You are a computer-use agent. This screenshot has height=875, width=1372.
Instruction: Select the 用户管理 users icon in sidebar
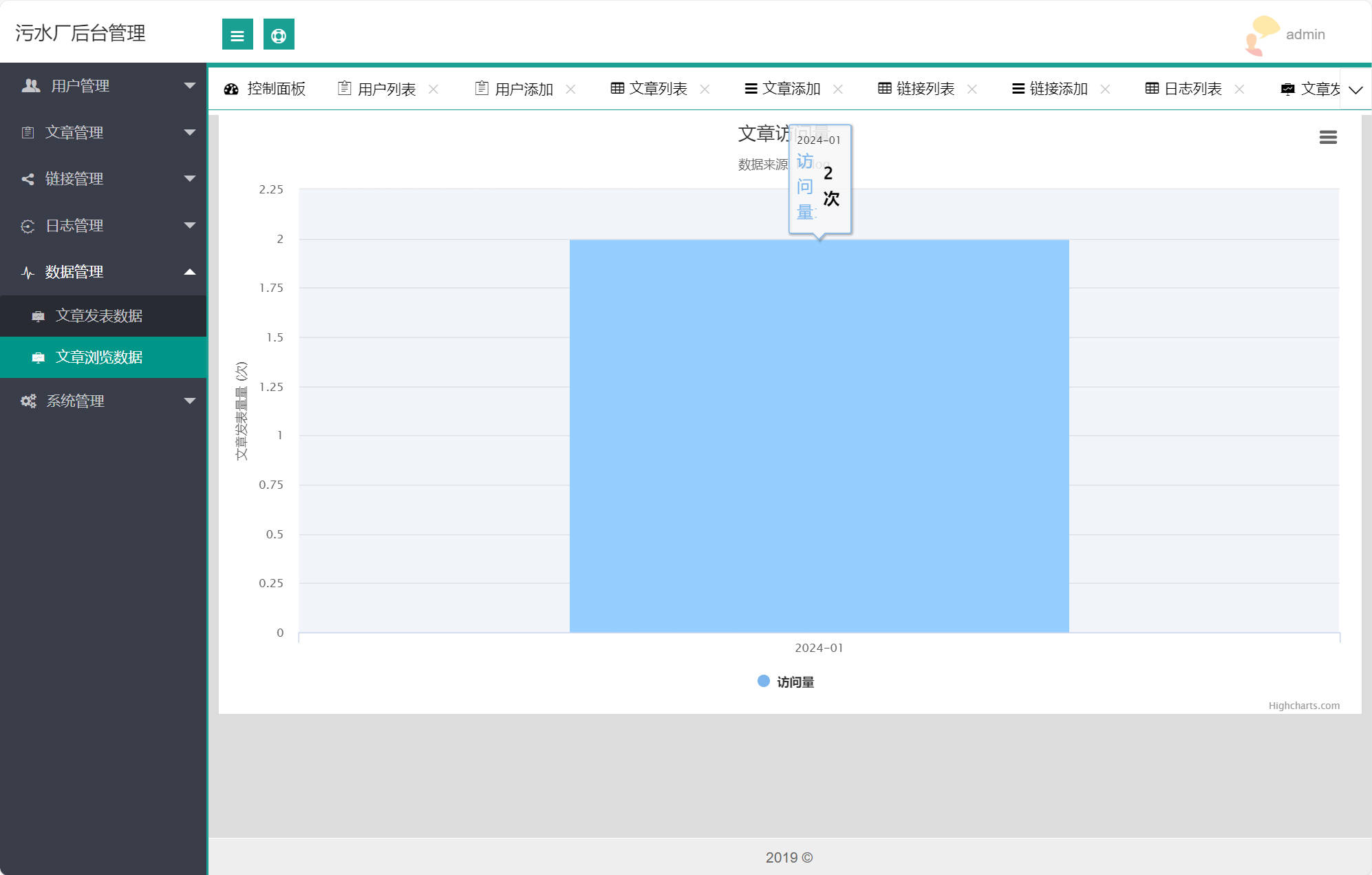(30, 85)
